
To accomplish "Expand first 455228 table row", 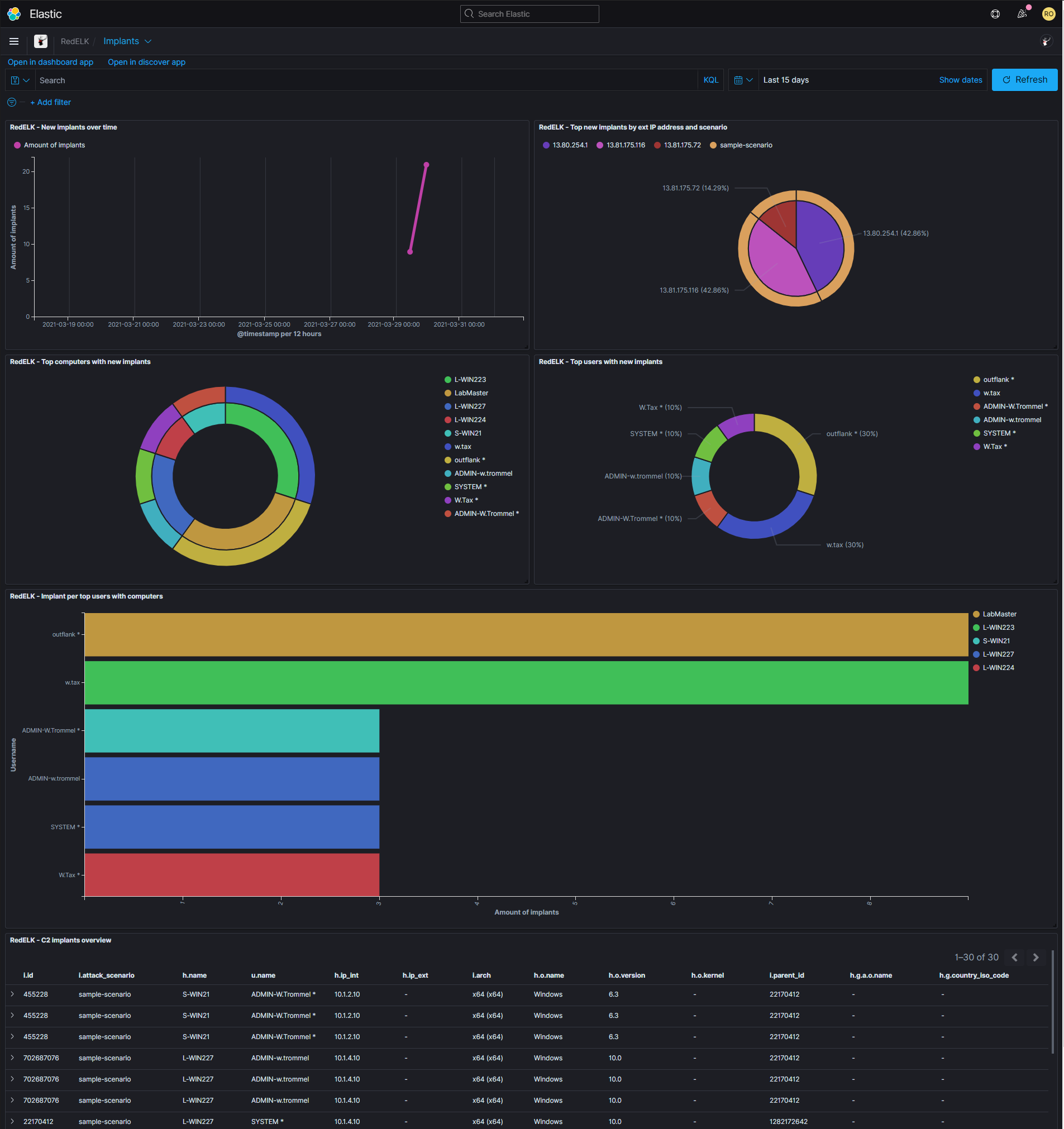I will coord(12,994).
